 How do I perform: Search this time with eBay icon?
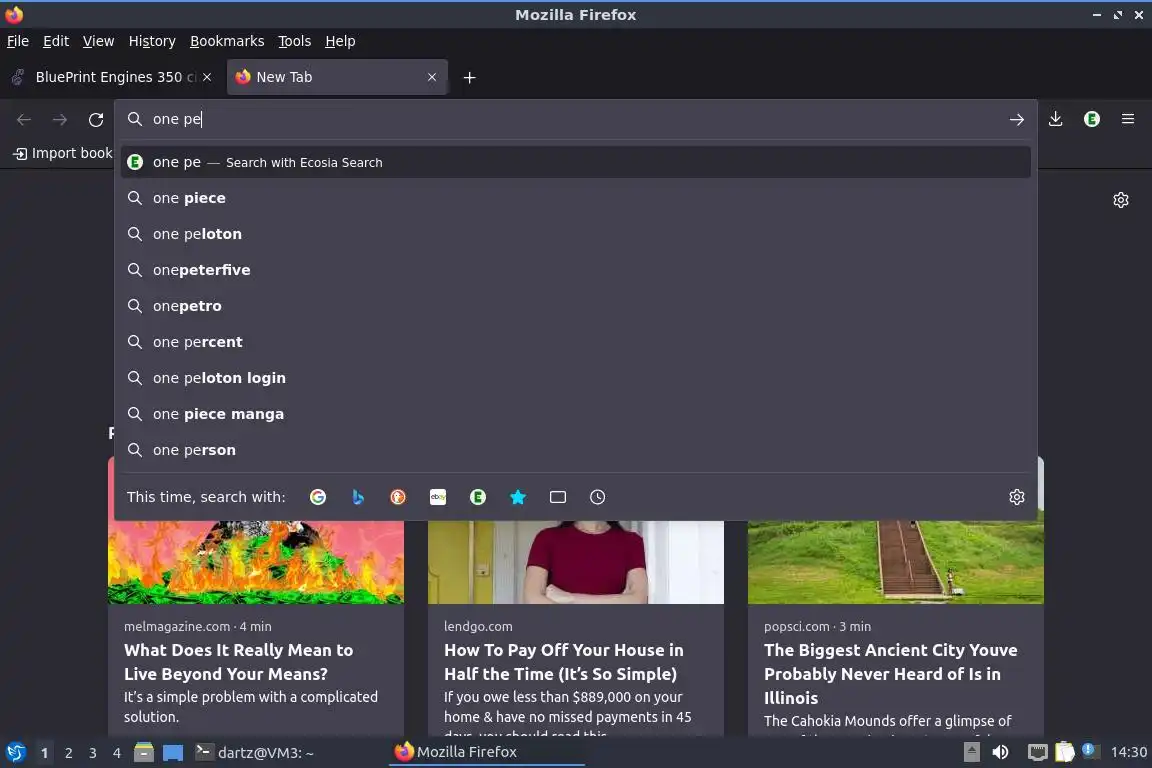438,498
